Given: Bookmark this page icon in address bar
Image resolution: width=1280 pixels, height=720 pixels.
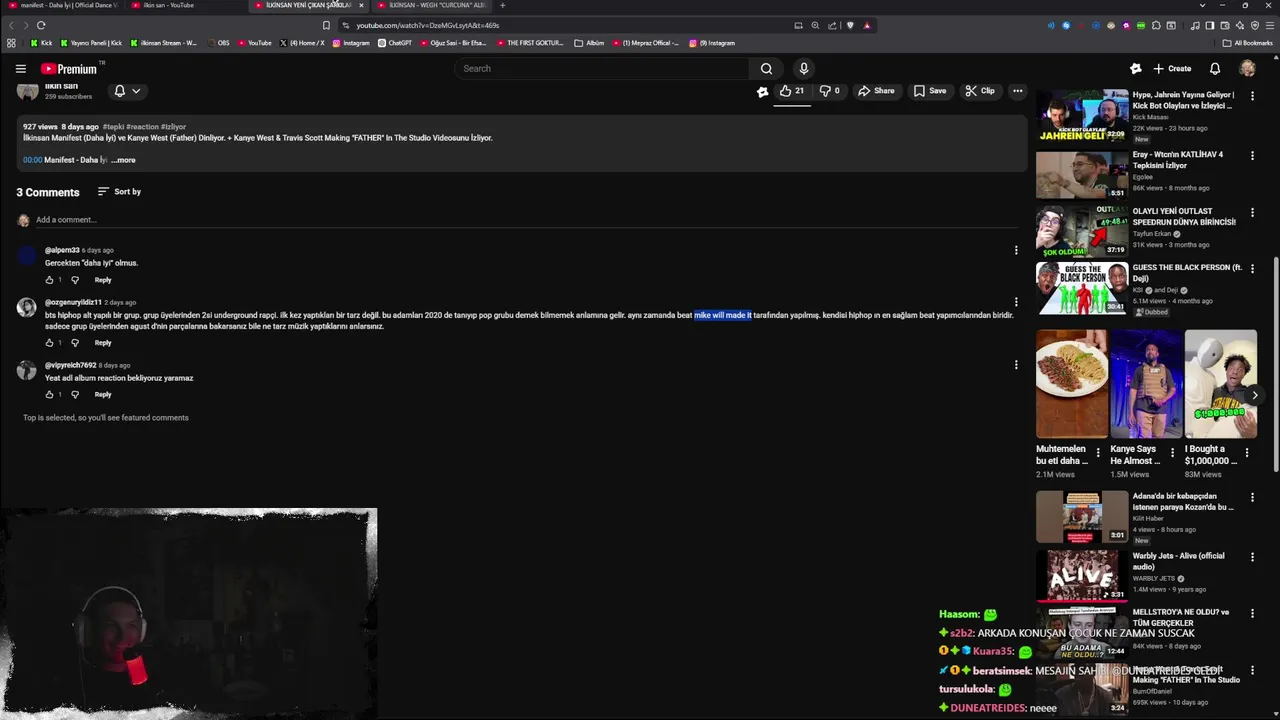Looking at the screenshot, I should 326,25.
